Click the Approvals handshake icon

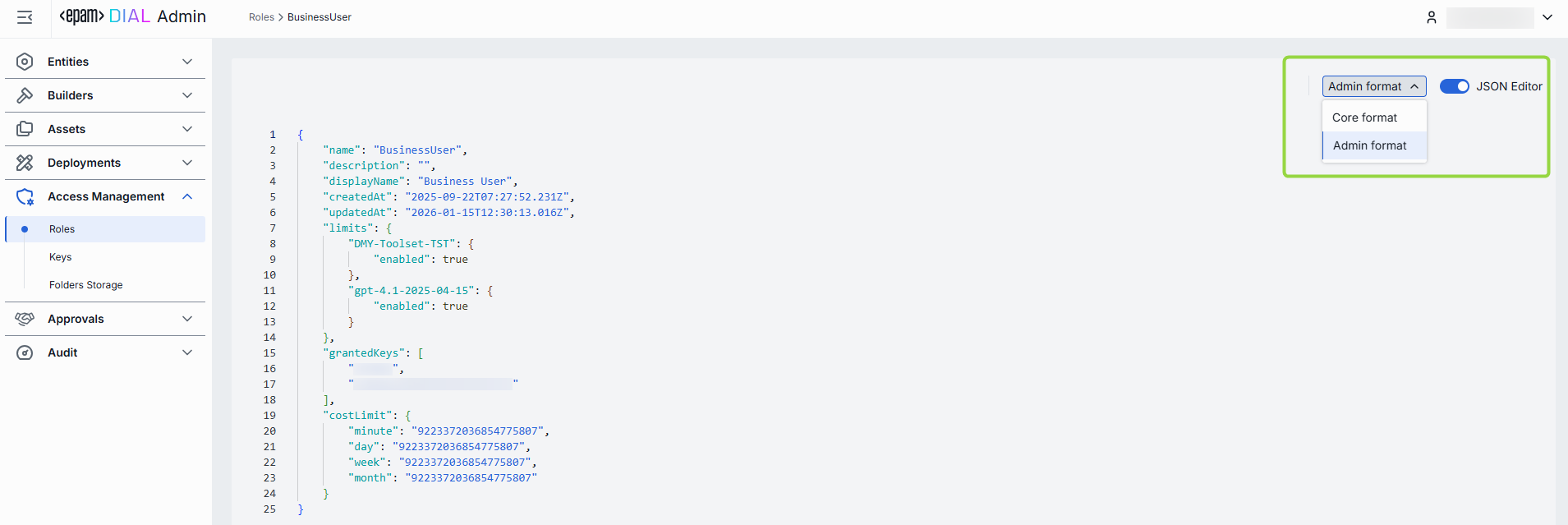click(x=25, y=319)
